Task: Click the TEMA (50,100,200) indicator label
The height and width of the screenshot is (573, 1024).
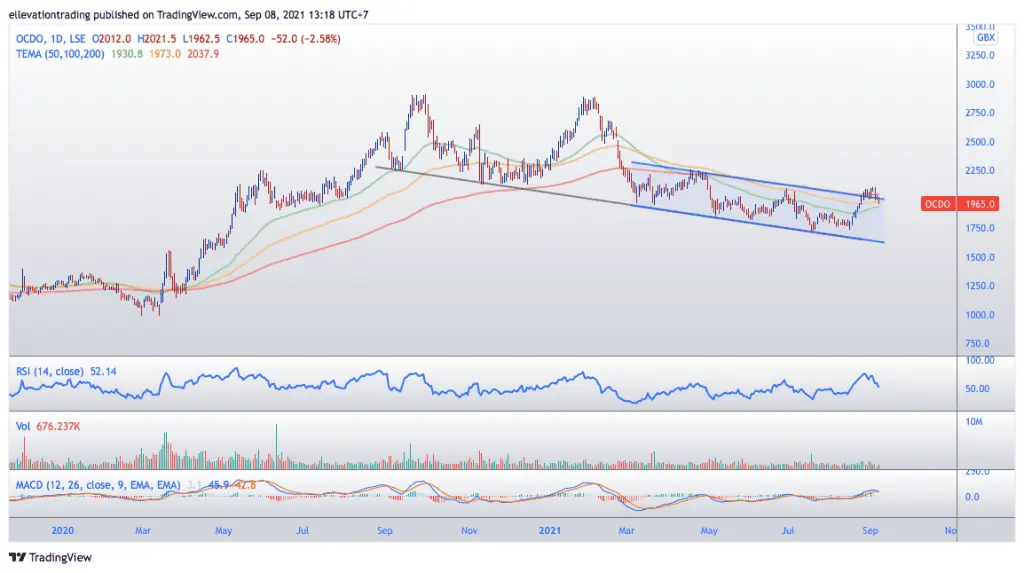Action: click(60, 54)
